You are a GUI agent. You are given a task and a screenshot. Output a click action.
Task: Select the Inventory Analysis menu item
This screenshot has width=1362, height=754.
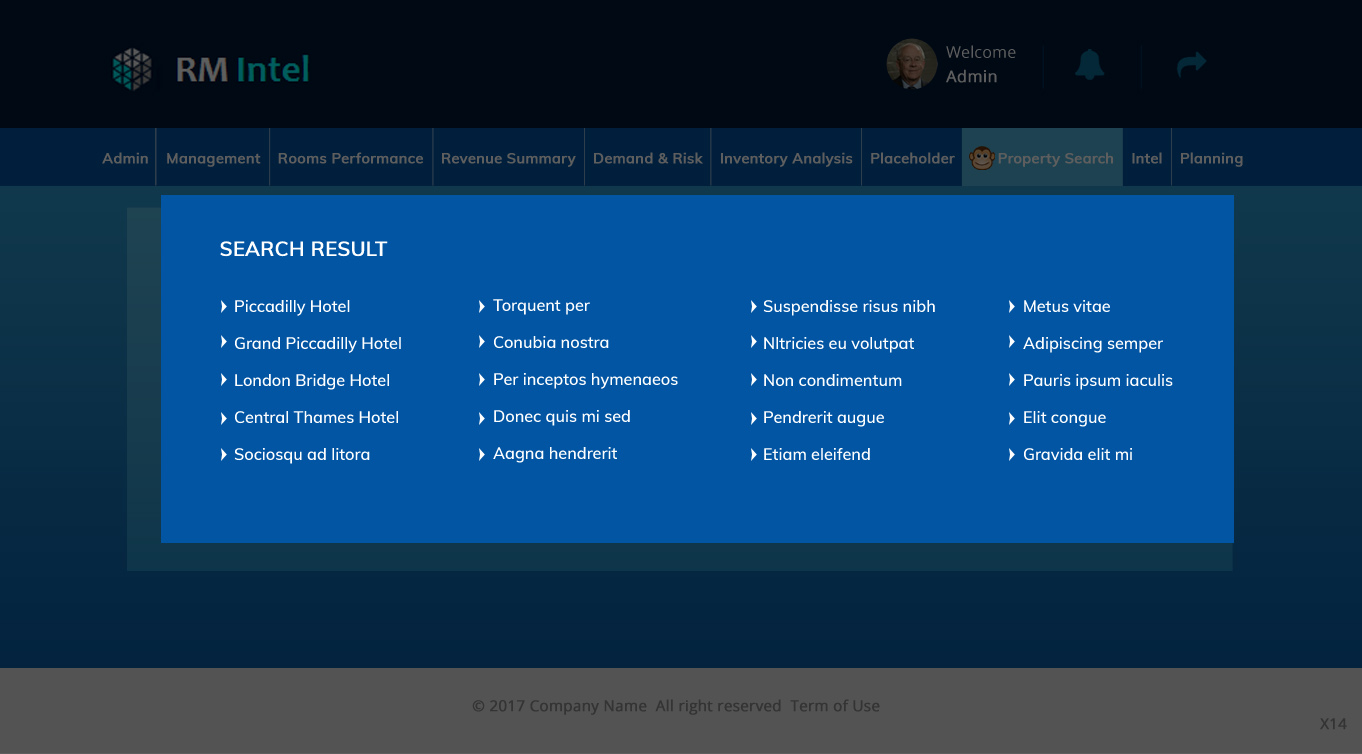pyautogui.click(x=786, y=157)
